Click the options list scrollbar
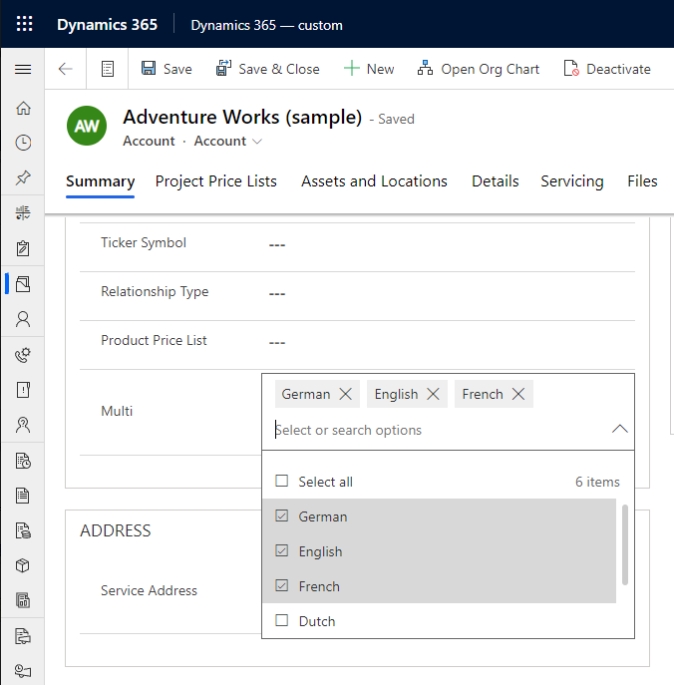The width and height of the screenshot is (674, 685). (x=625, y=545)
